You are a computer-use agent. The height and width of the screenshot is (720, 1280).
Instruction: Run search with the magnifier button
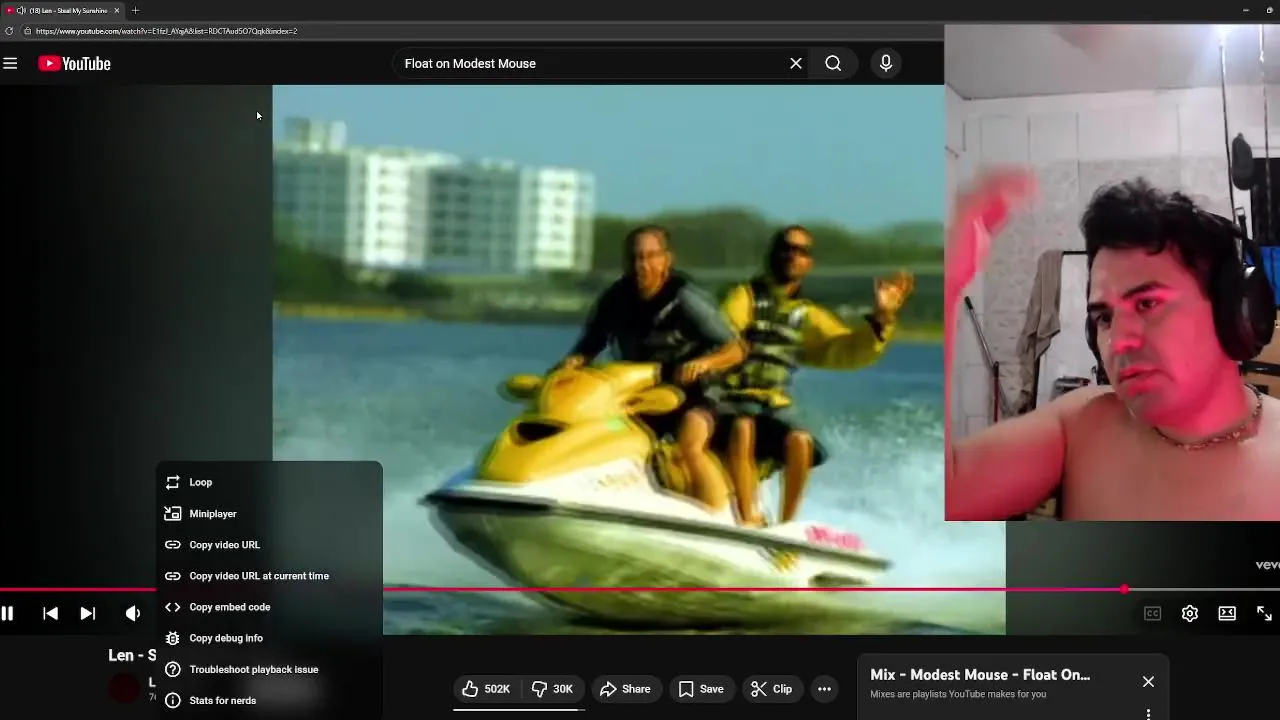(x=833, y=63)
